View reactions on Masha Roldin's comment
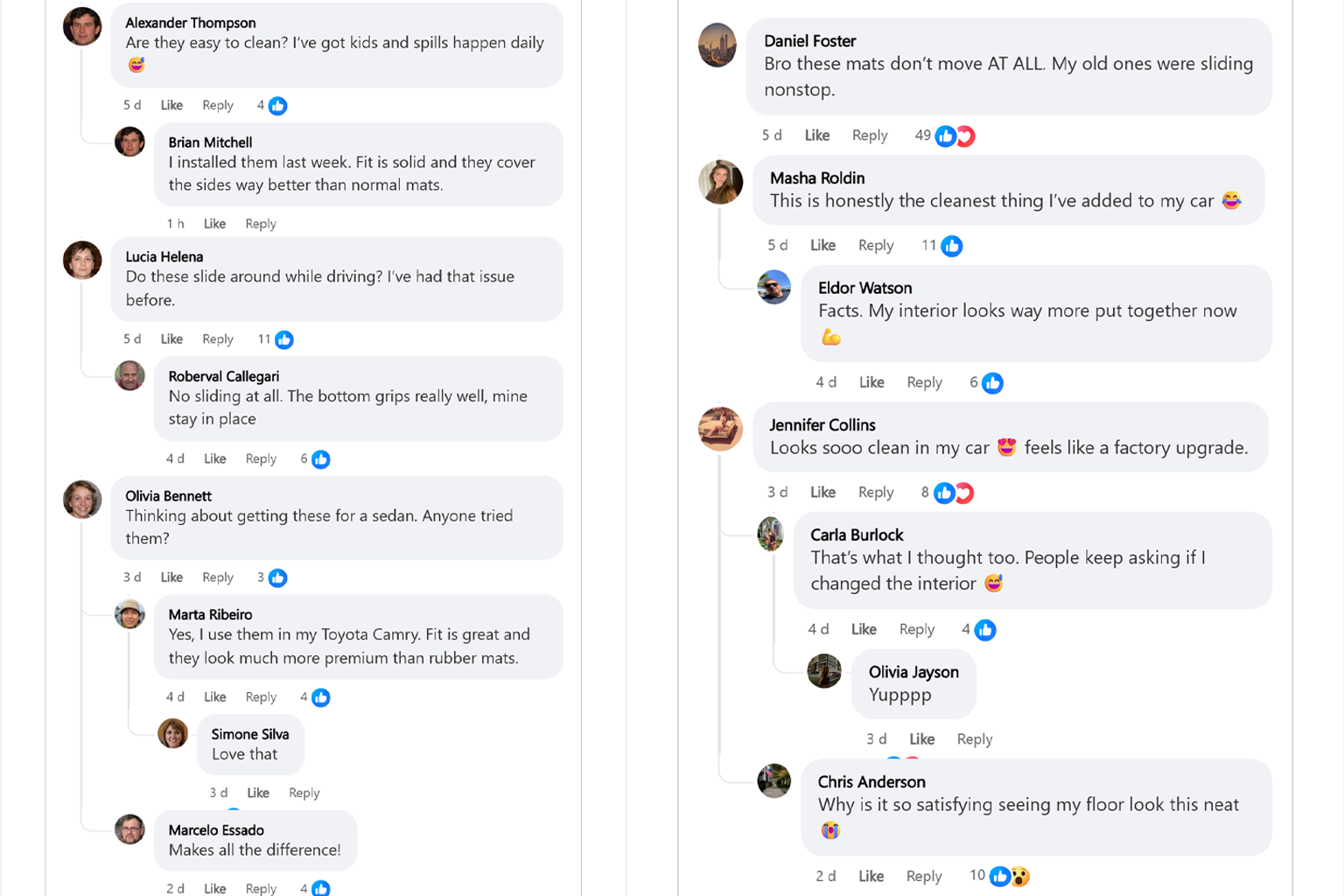Viewport: 1344px width, 896px height. (x=951, y=246)
